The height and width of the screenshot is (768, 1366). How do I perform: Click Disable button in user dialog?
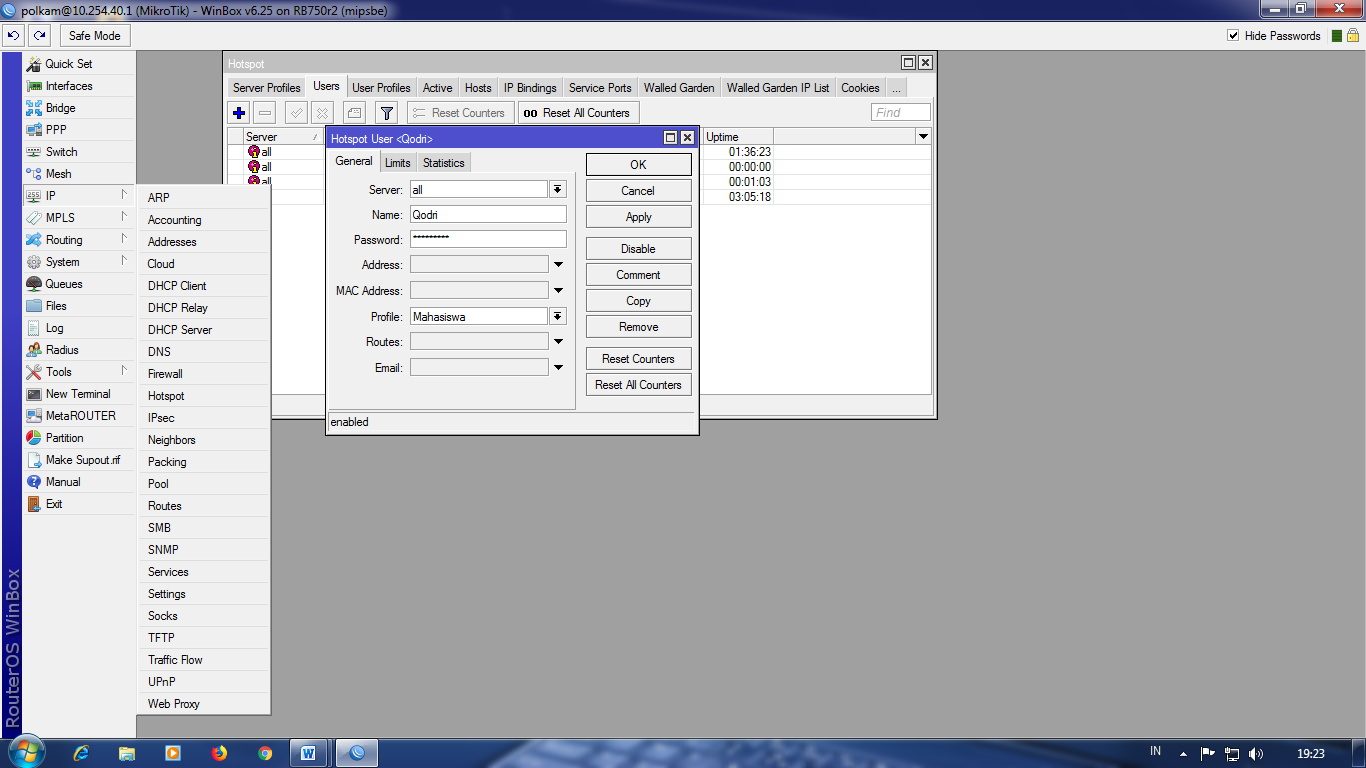click(638, 249)
